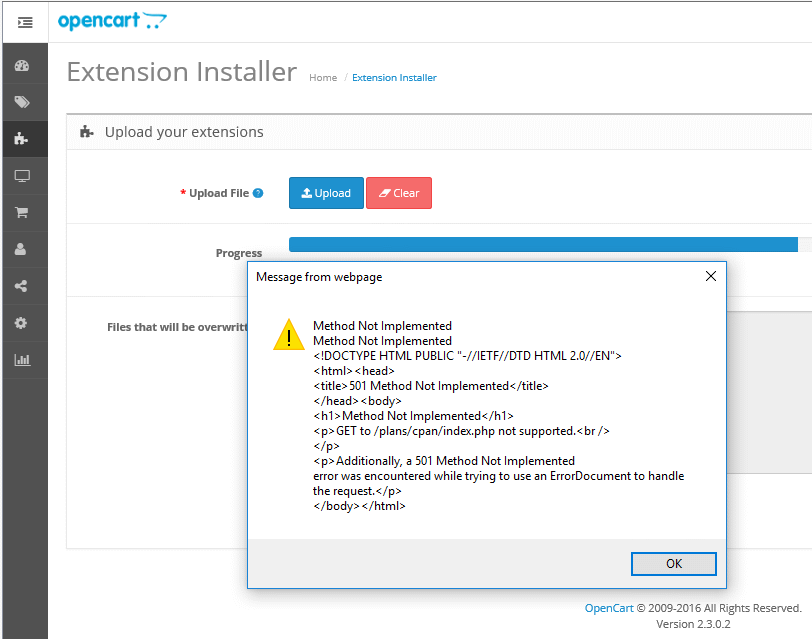This screenshot has width=812, height=639.
Task: Click the Files that will be overwritten label
Action: [x=177, y=327]
